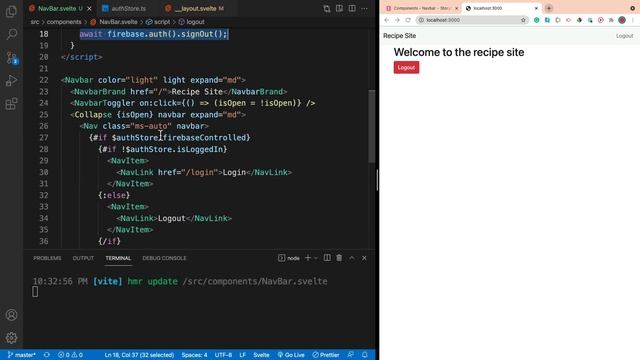Create a new terminal with plus icon
The height and width of the screenshot is (360, 640).
(308, 258)
